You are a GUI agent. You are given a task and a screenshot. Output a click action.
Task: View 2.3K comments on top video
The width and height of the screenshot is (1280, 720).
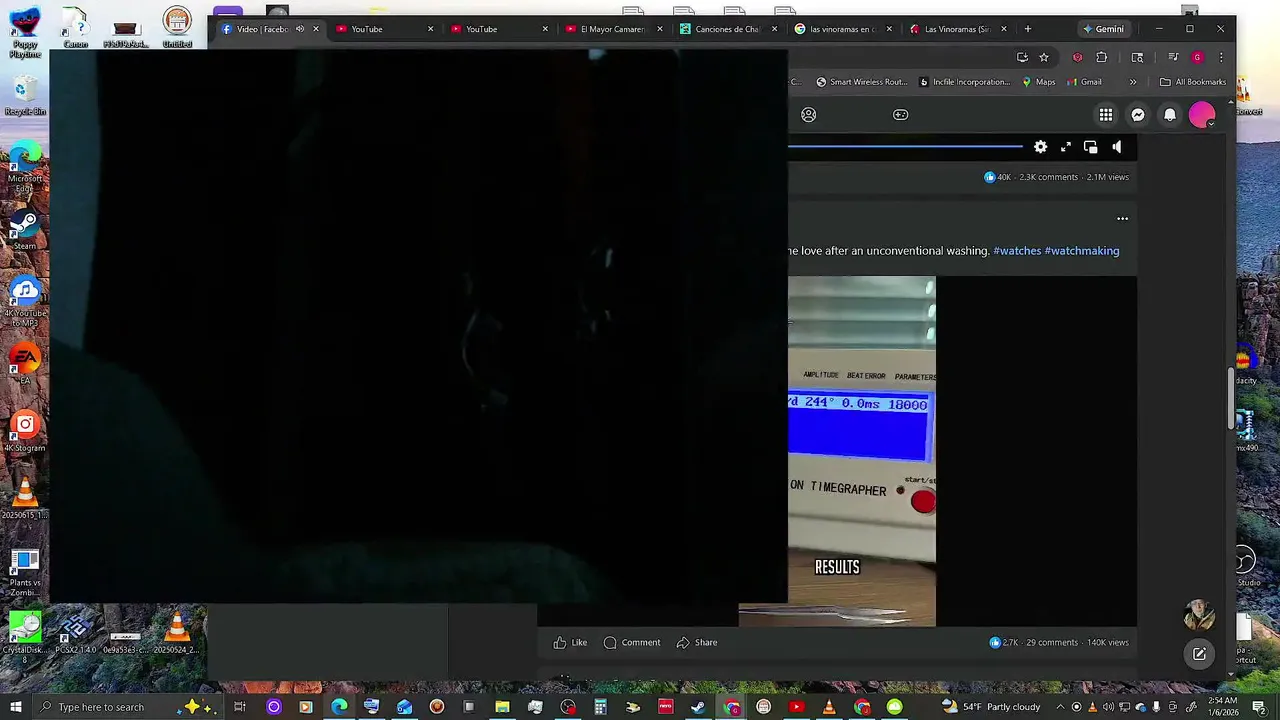pos(1049,177)
